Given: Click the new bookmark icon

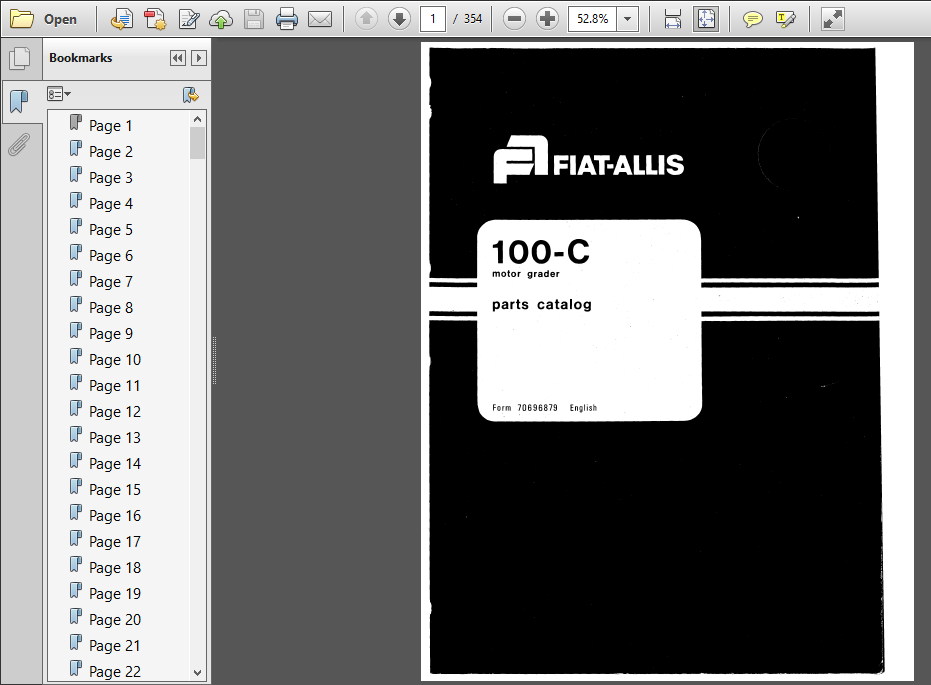Looking at the screenshot, I should 191,94.
